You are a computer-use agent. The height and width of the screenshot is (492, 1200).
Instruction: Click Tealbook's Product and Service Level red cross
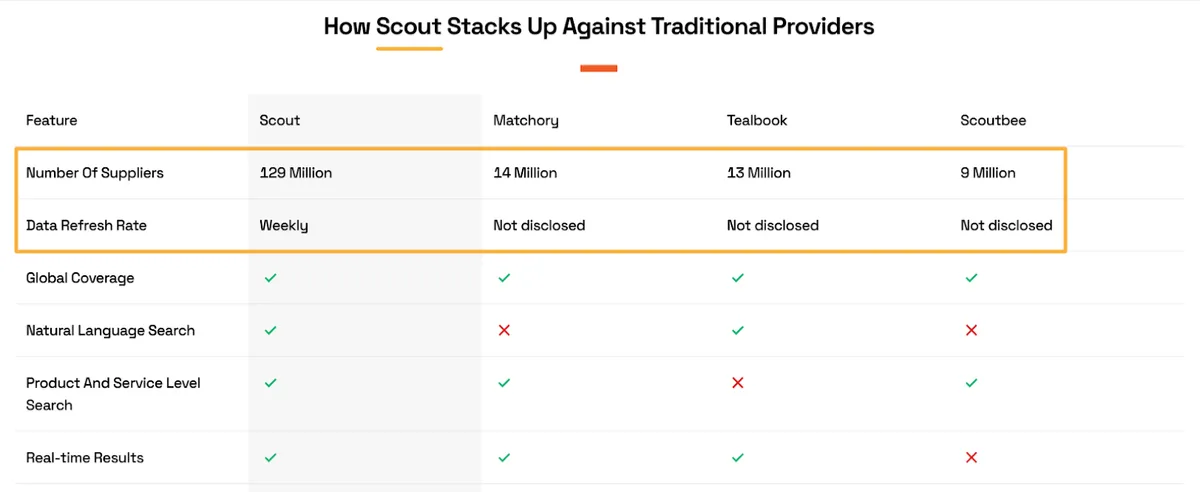[x=738, y=382]
